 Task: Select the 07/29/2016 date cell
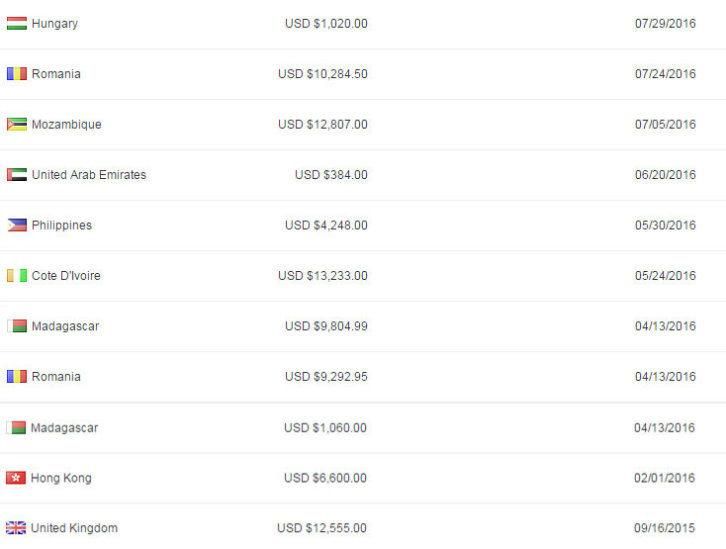[x=665, y=24]
